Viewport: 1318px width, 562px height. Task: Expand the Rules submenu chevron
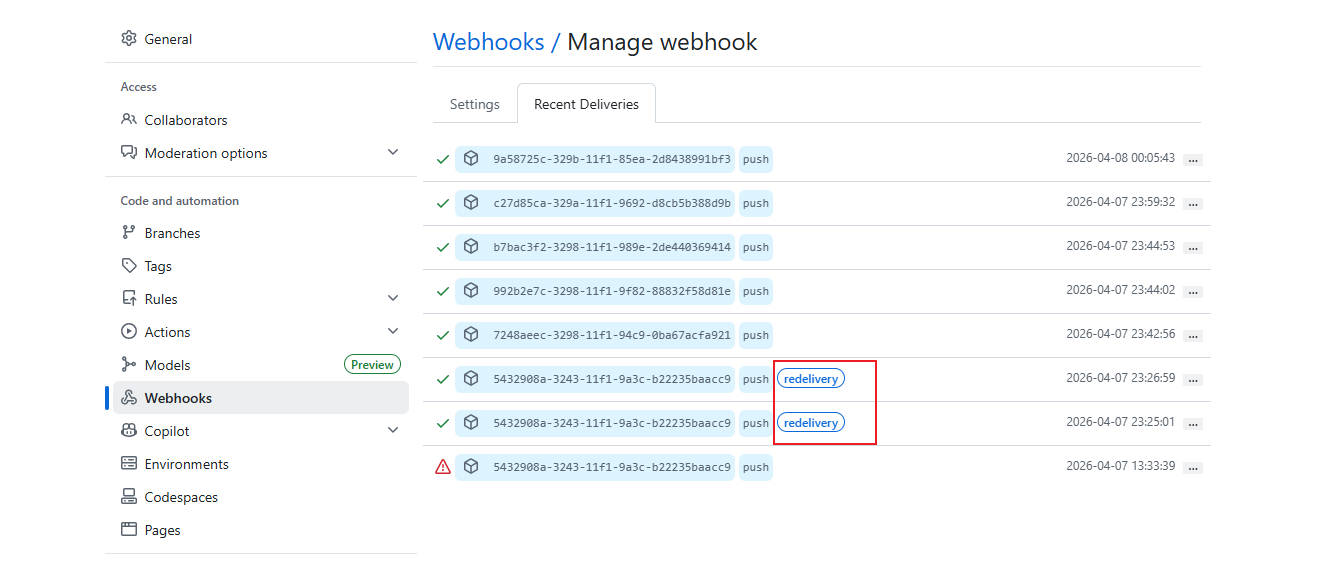(x=393, y=299)
